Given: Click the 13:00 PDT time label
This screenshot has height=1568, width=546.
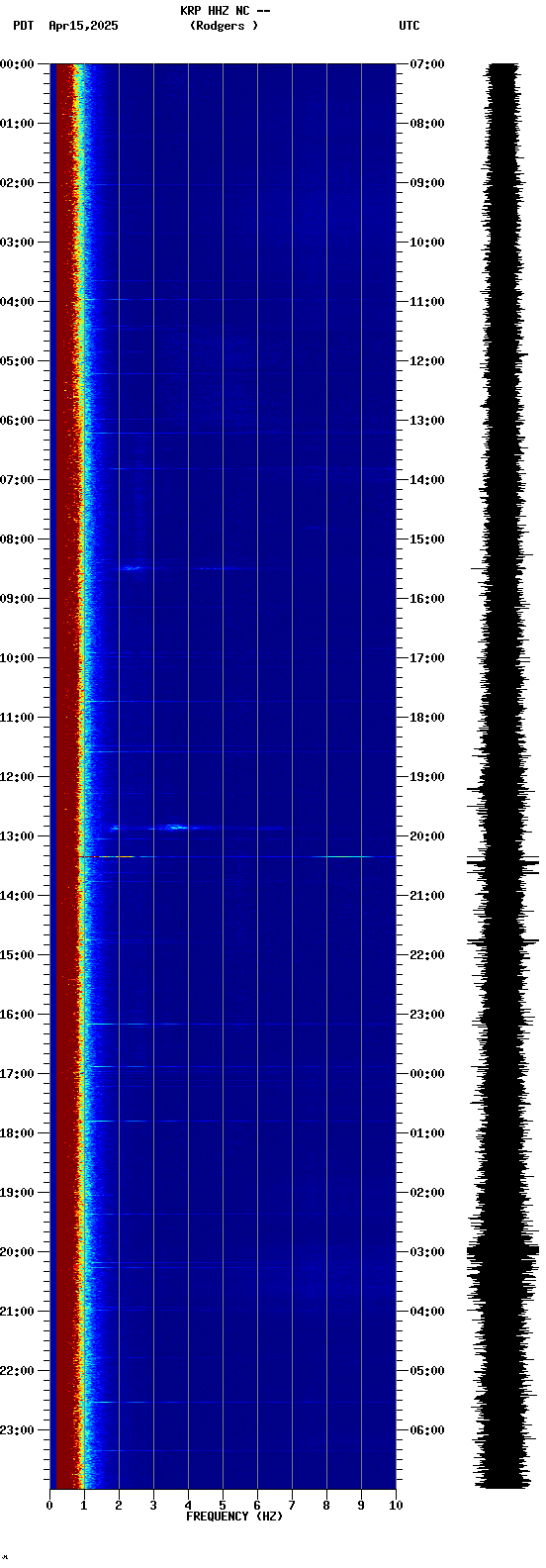Looking at the screenshot, I should click(x=18, y=836).
